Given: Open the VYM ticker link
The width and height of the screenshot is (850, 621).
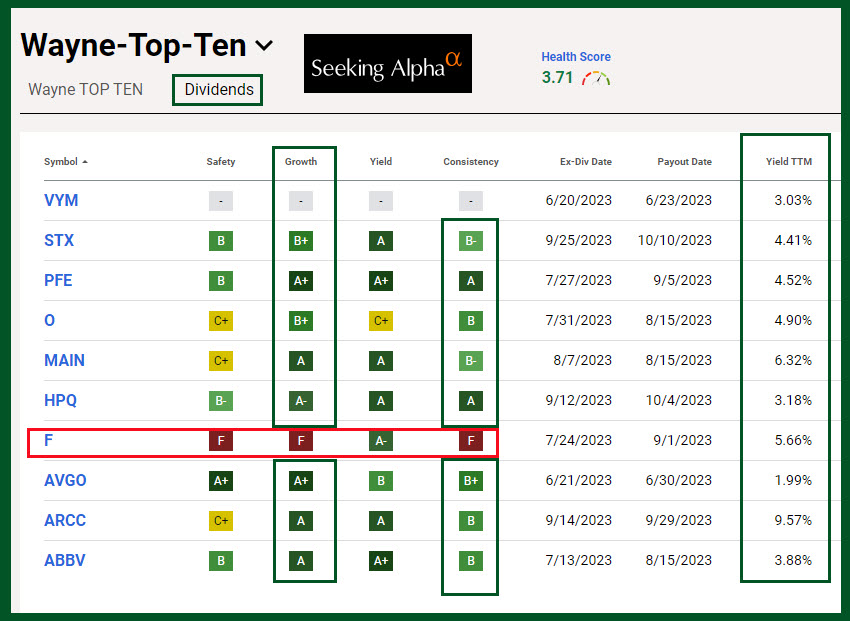Looking at the screenshot, I should tap(61, 200).
